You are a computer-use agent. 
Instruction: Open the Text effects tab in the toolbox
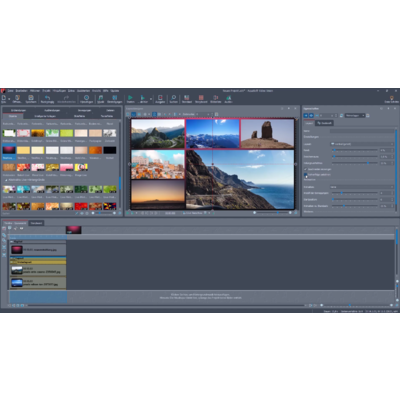[x=107, y=116]
